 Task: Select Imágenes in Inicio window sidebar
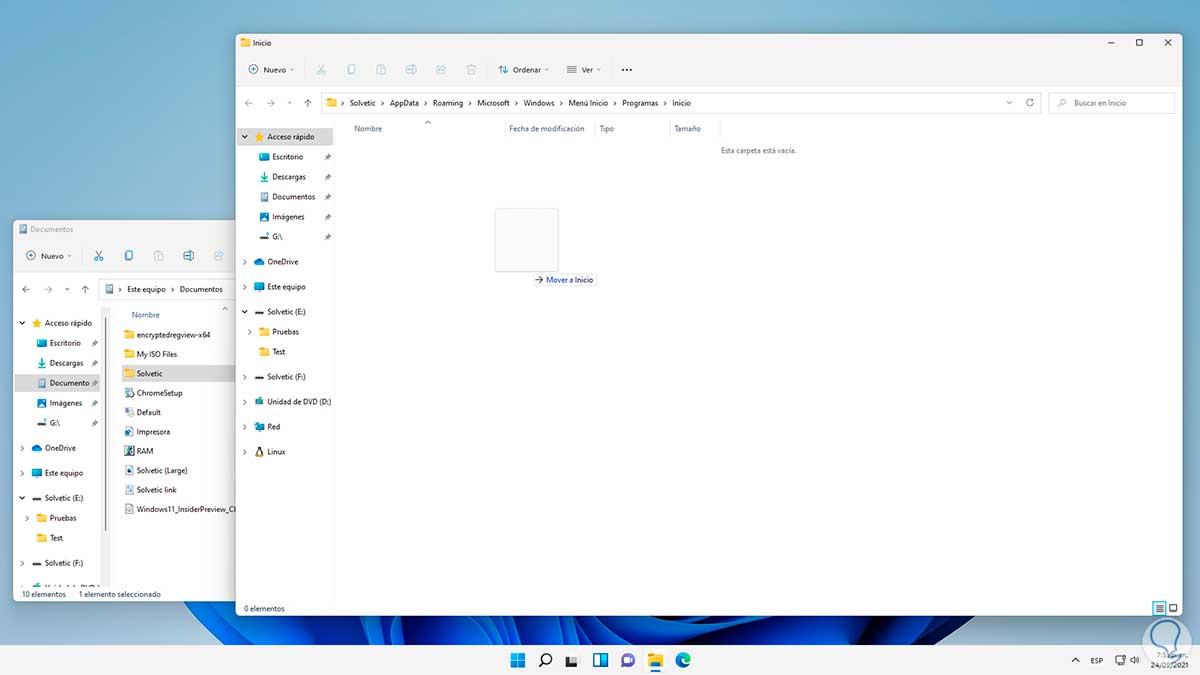(x=286, y=217)
